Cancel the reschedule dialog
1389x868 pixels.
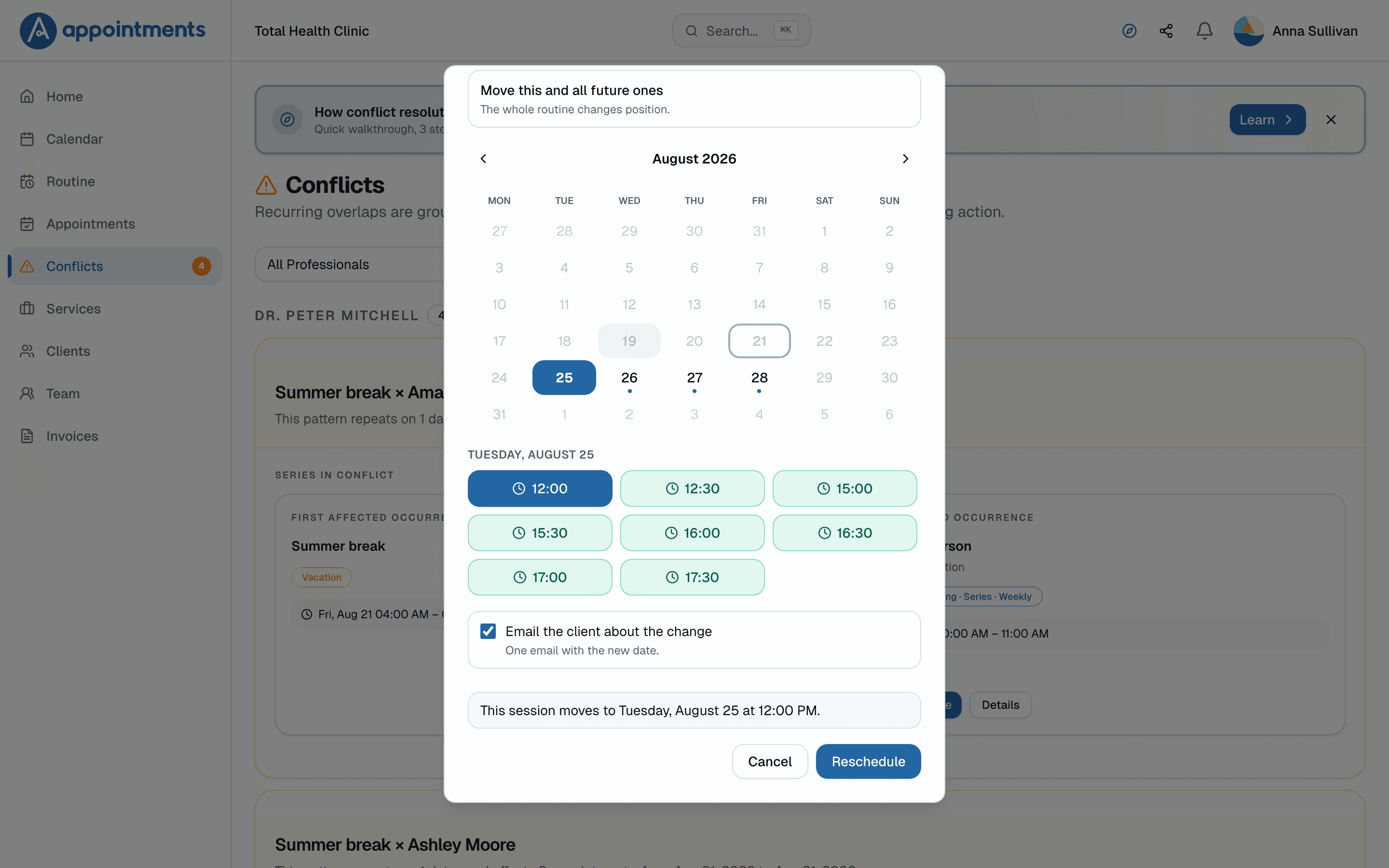click(x=770, y=762)
